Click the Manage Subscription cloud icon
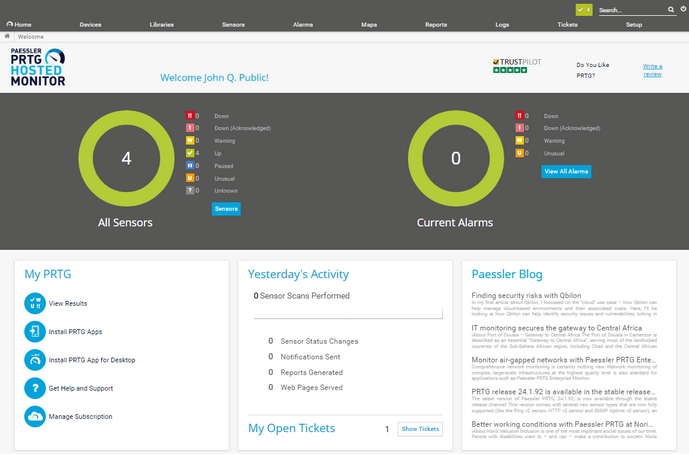 point(34,416)
